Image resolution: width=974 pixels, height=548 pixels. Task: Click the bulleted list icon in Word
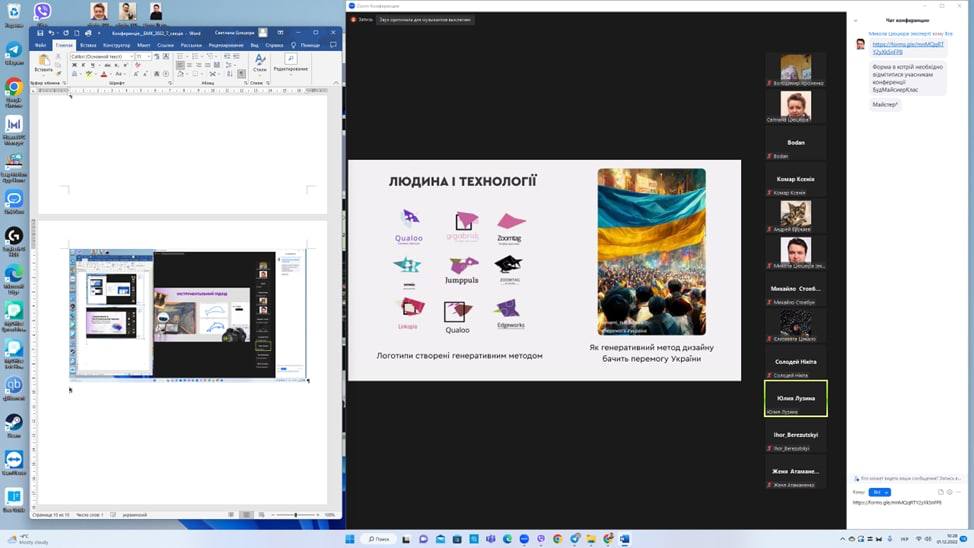(180, 57)
